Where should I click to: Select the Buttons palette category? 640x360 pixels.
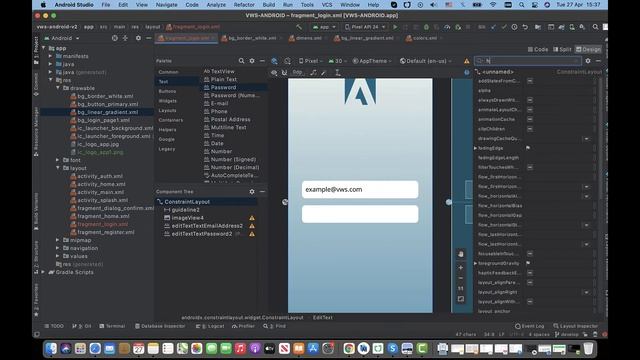167,91
